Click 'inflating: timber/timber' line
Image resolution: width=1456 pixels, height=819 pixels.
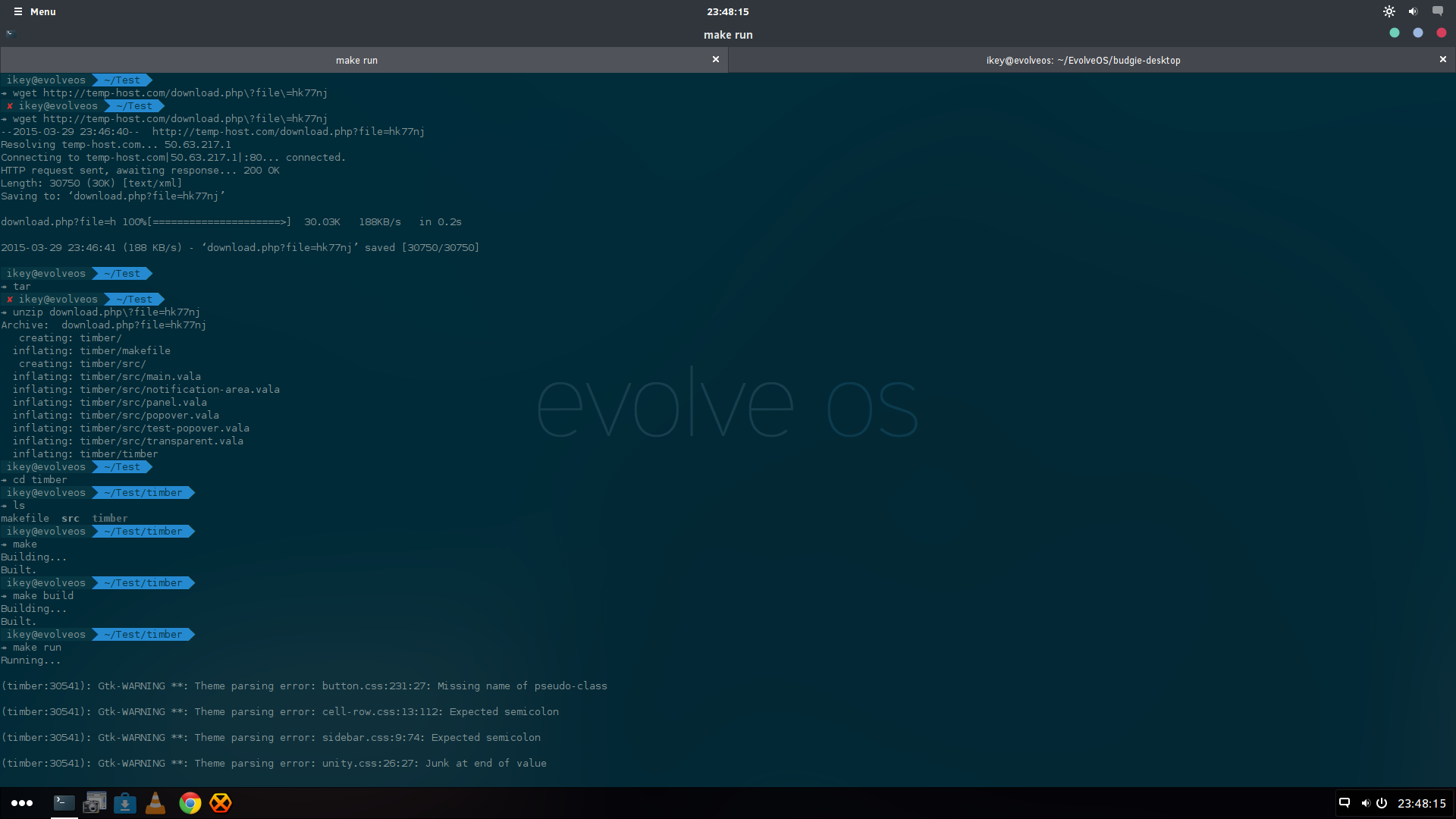tap(86, 454)
